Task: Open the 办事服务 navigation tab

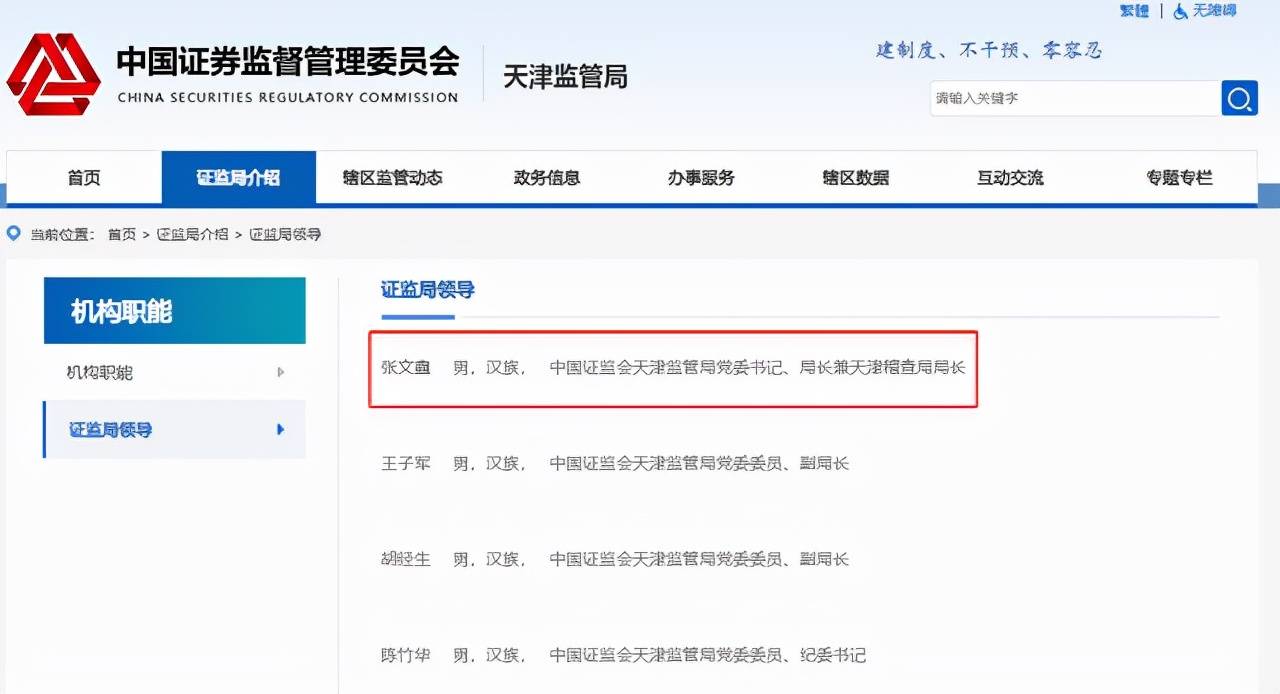Action: pos(701,178)
